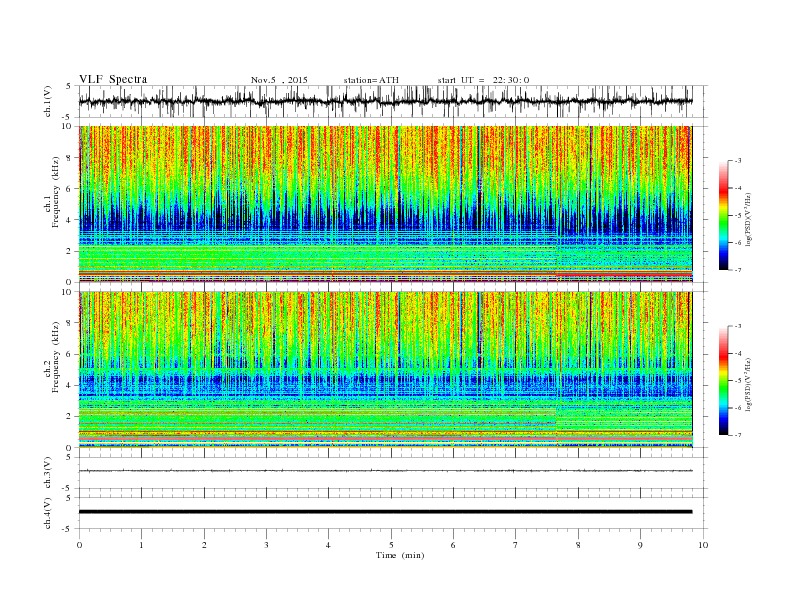Click the "3" tick label on time axis
The image size is (792, 612).
[x=266, y=545]
